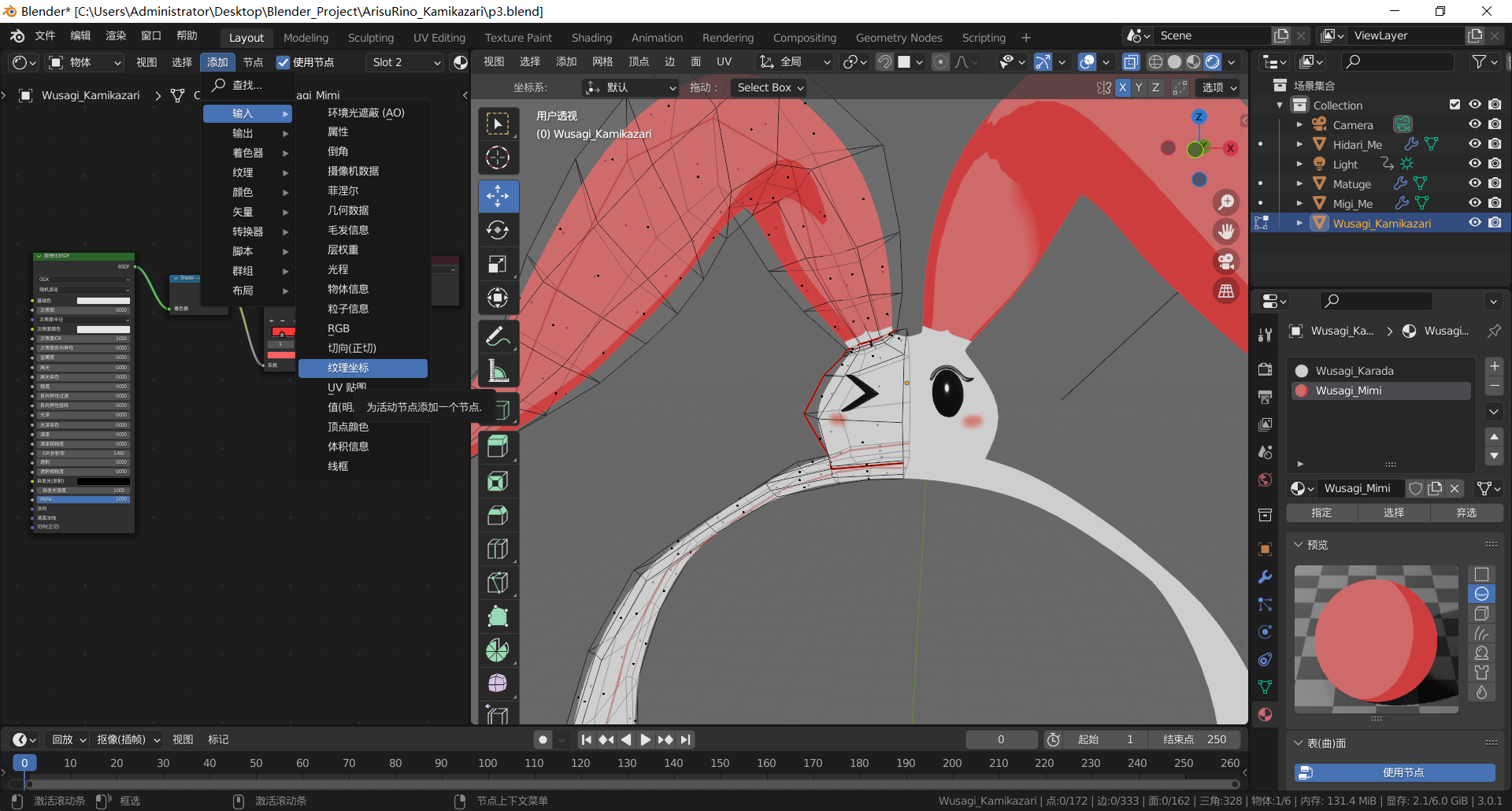Activate the Annotate pencil tool
The height and width of the screenshot is (811, 1512).
click(x=498, y=336)
